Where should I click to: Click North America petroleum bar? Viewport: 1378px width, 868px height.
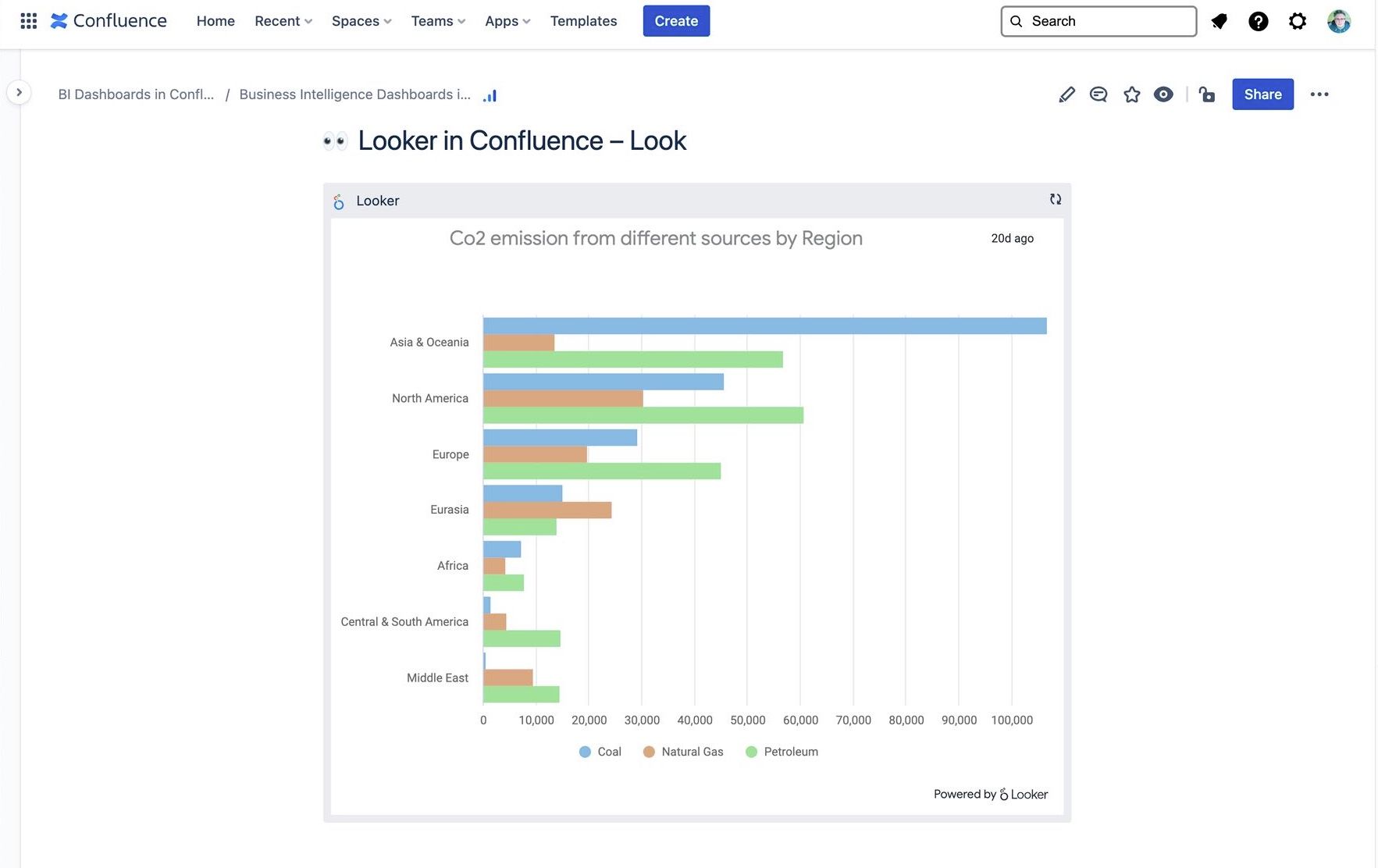click(x=643, y=415)
